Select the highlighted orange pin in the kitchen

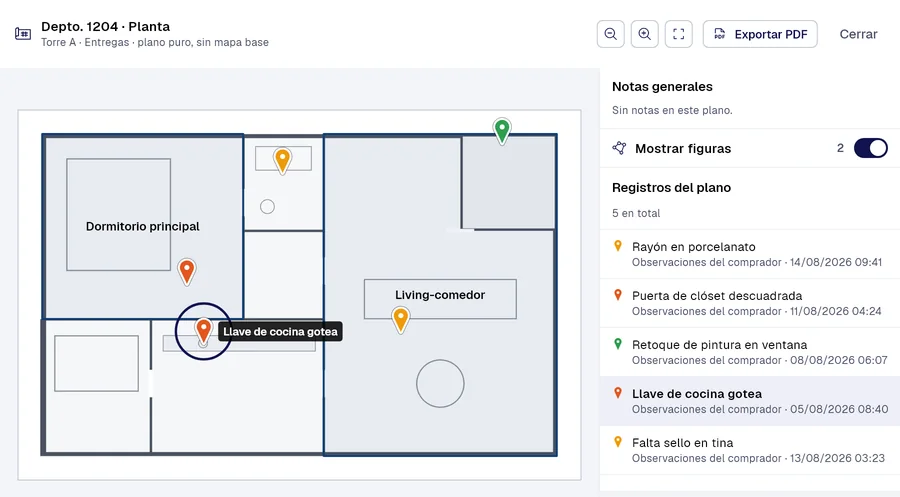pos(203,331)
